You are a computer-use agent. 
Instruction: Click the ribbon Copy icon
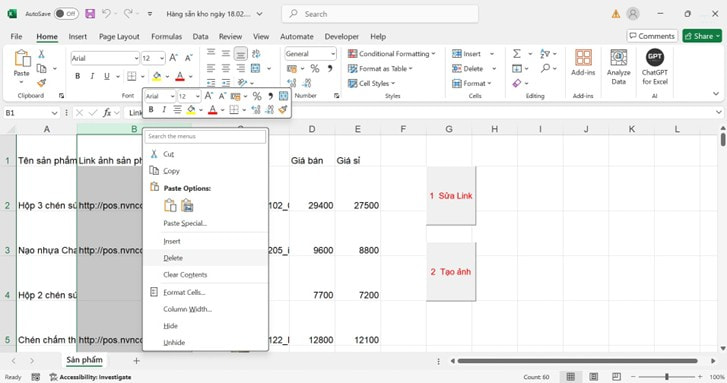coord(41,69)
